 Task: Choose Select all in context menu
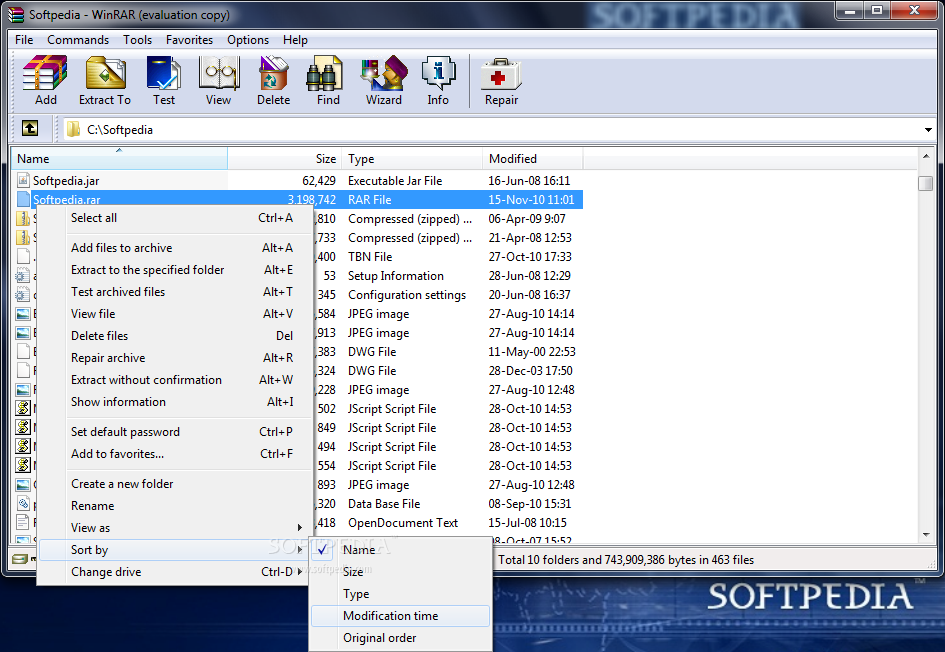click(175, 218)
